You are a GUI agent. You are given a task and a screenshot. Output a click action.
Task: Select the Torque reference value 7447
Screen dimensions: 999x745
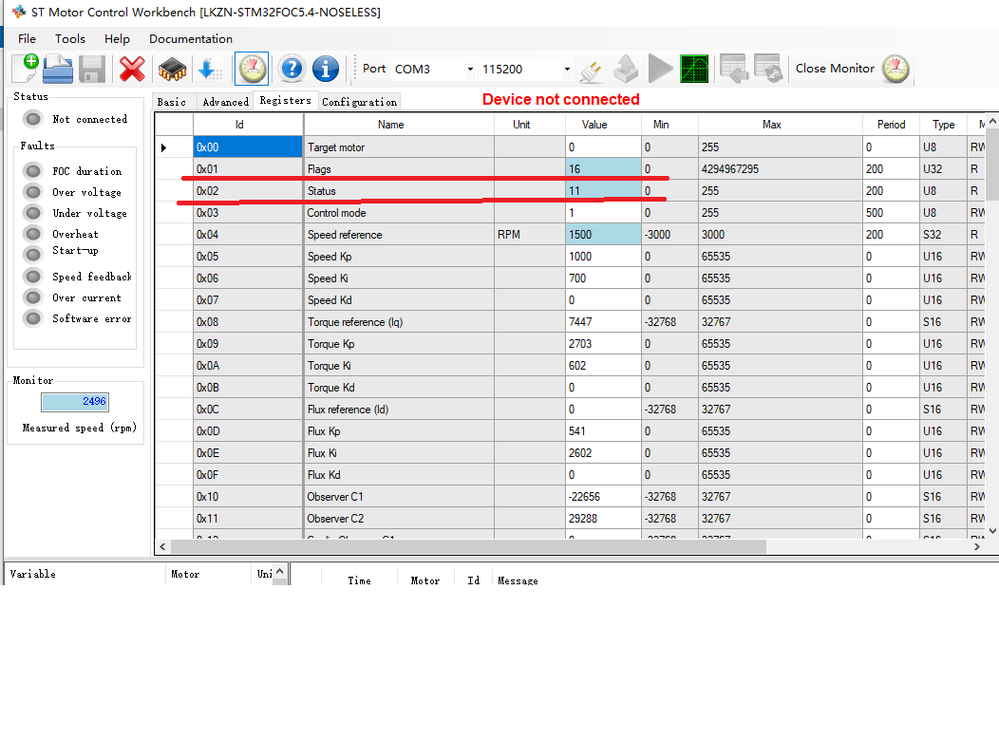603,322
